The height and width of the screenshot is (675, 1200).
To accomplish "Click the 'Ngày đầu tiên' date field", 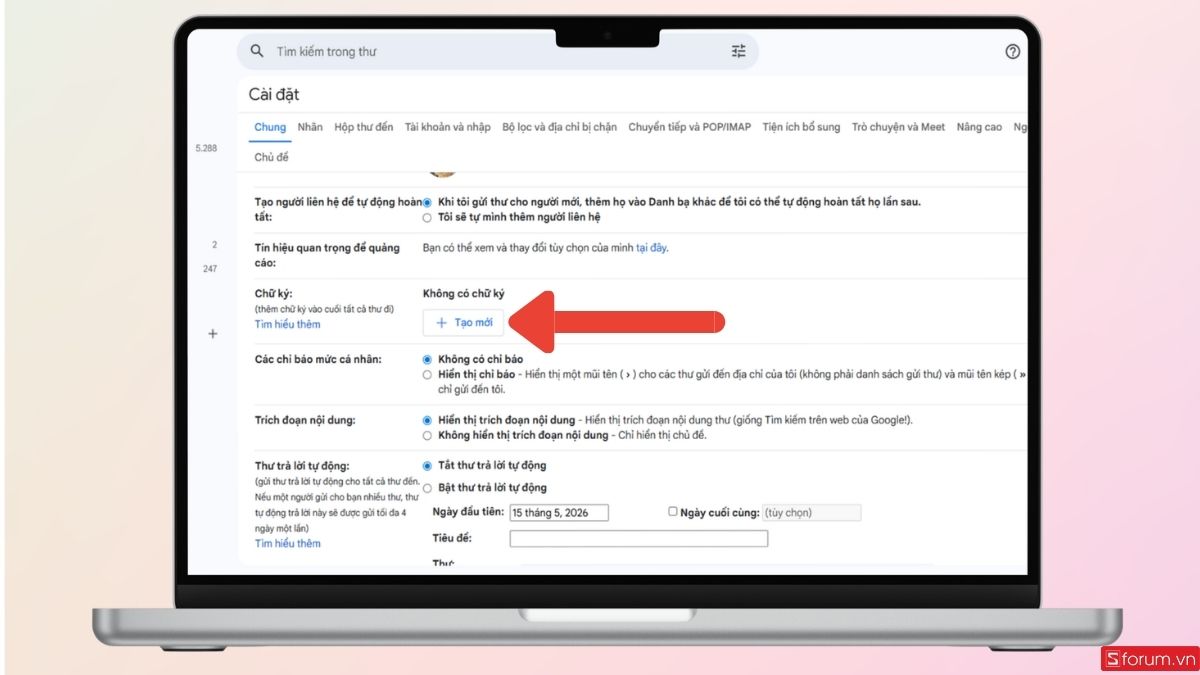I will pos(558,513).
